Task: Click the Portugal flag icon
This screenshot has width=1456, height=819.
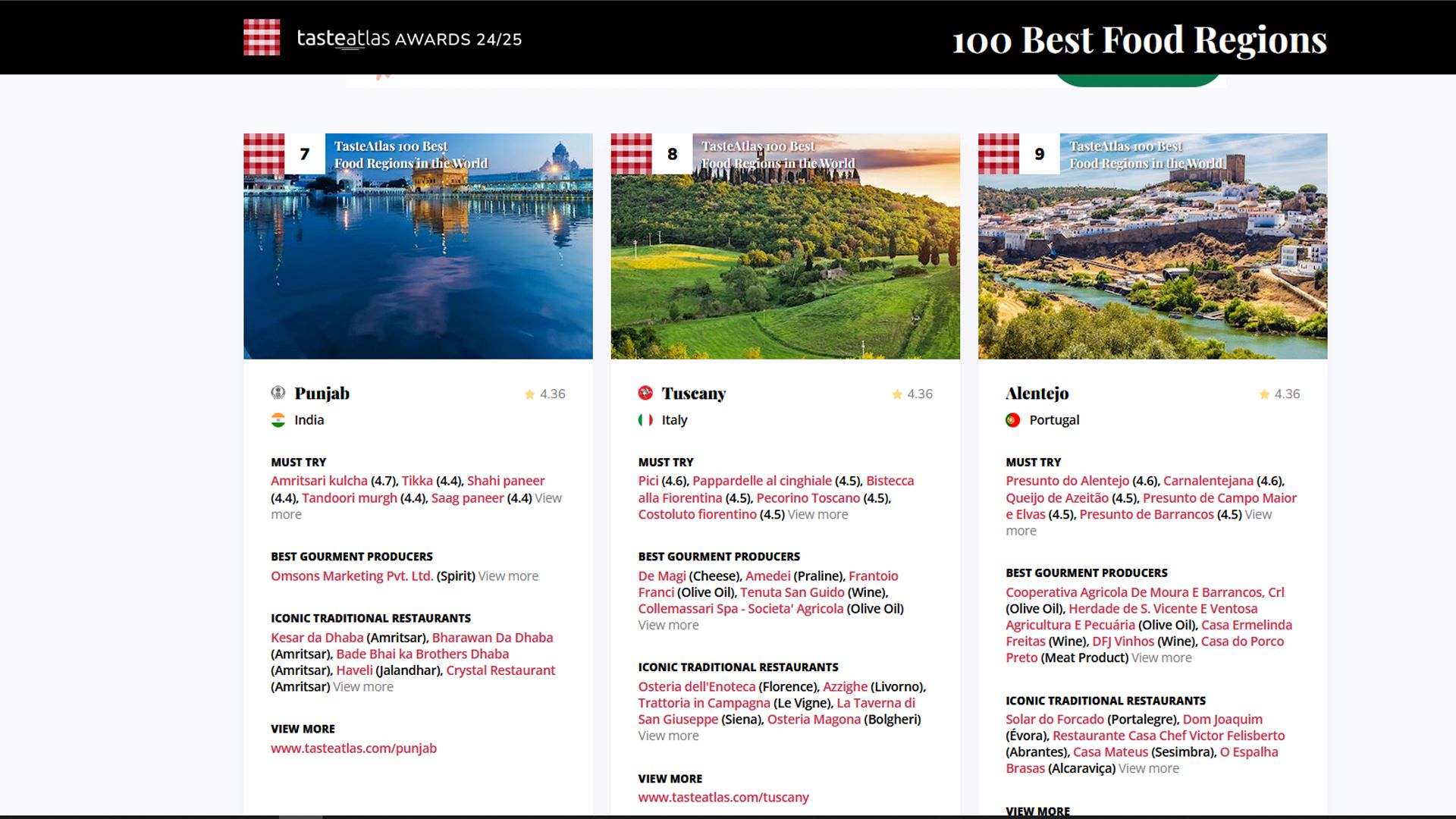Action: click(1012, 420)
